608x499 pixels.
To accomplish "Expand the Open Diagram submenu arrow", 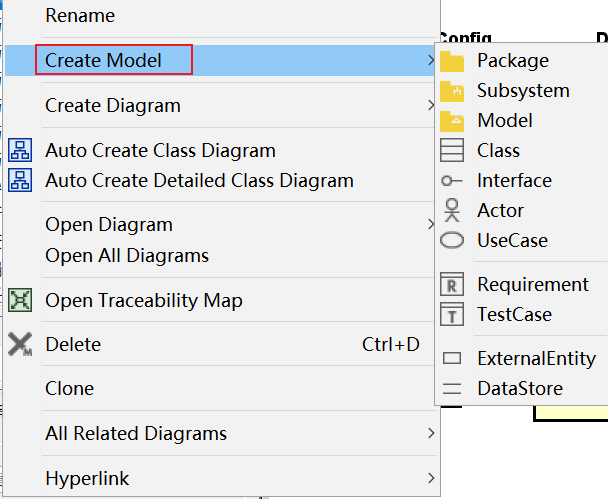I will point(430,225).
